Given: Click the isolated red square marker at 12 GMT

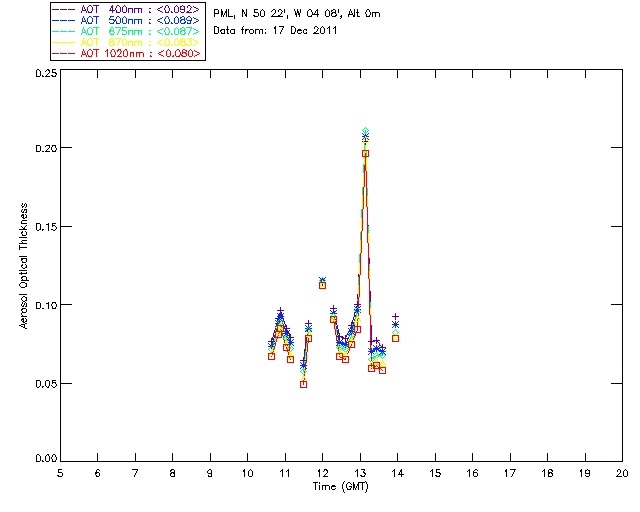Looking at the screenshot, I should pos(322,285).
